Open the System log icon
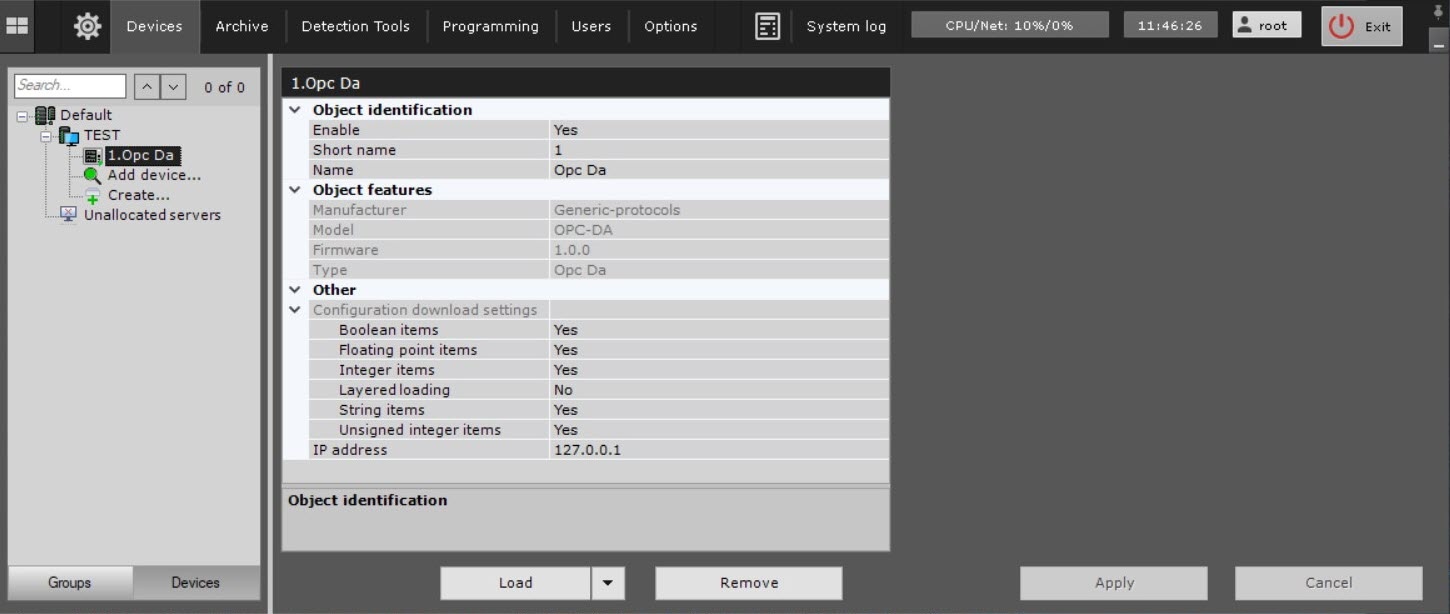The image size is (1450, 614). [767, 26]
